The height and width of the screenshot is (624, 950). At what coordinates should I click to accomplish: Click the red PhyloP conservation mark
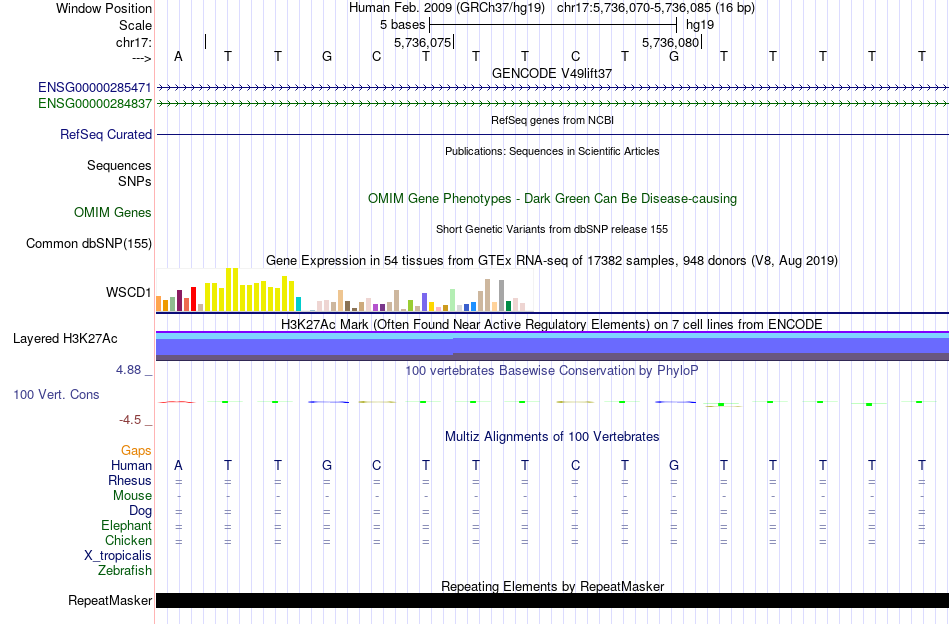coord(177,402)
